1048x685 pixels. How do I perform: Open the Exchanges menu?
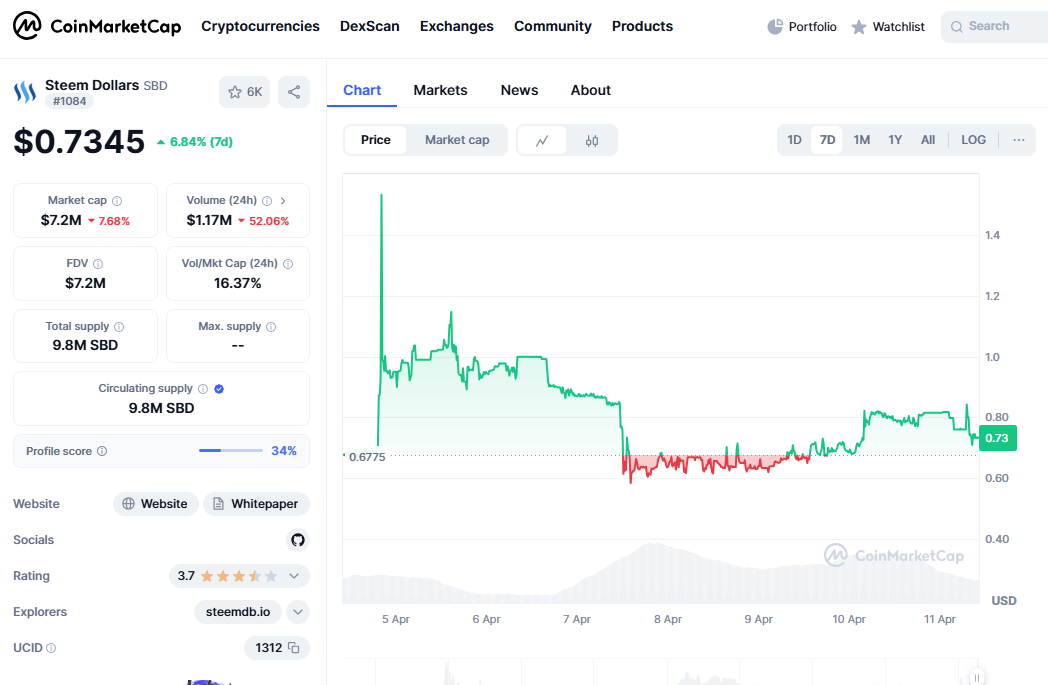coord(456,26)
